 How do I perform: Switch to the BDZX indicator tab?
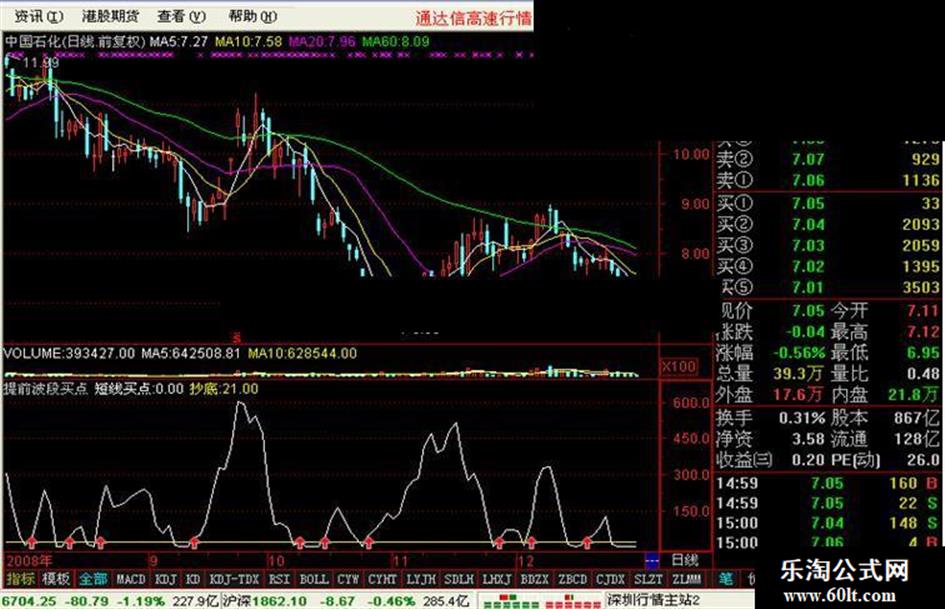[x=534, y=579]
